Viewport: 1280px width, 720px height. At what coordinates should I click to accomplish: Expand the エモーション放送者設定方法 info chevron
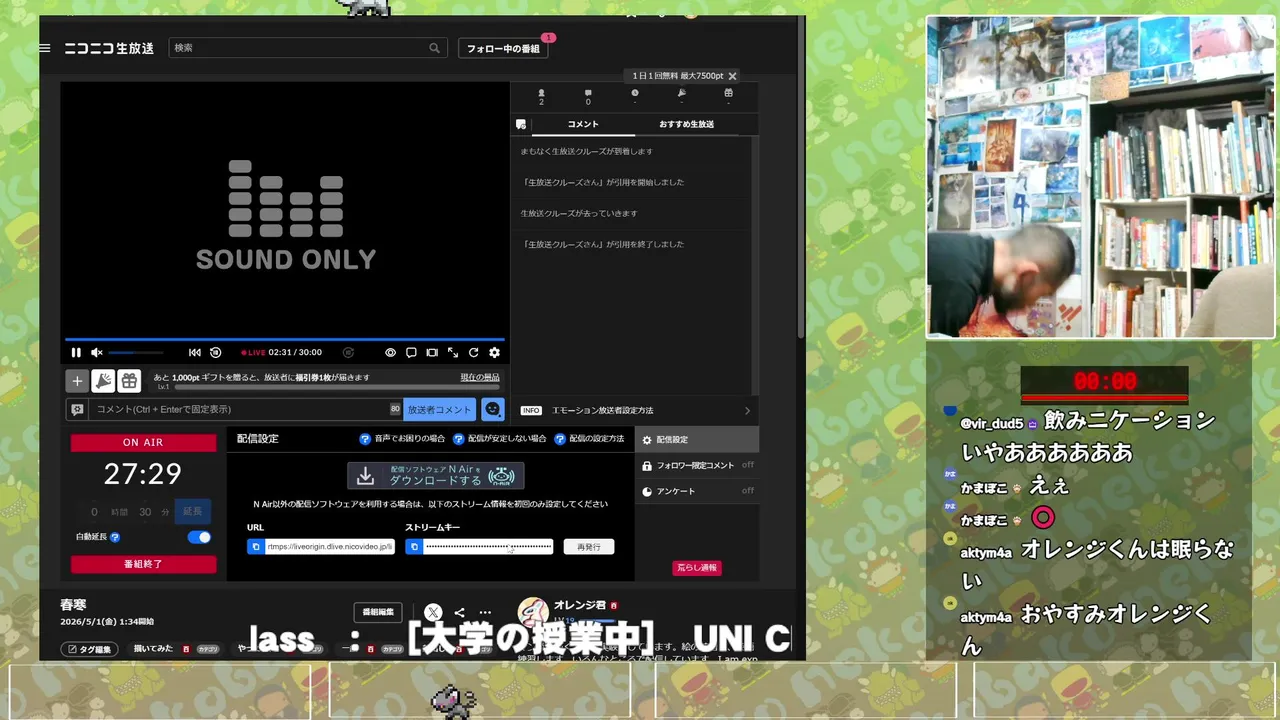point(747,410)
